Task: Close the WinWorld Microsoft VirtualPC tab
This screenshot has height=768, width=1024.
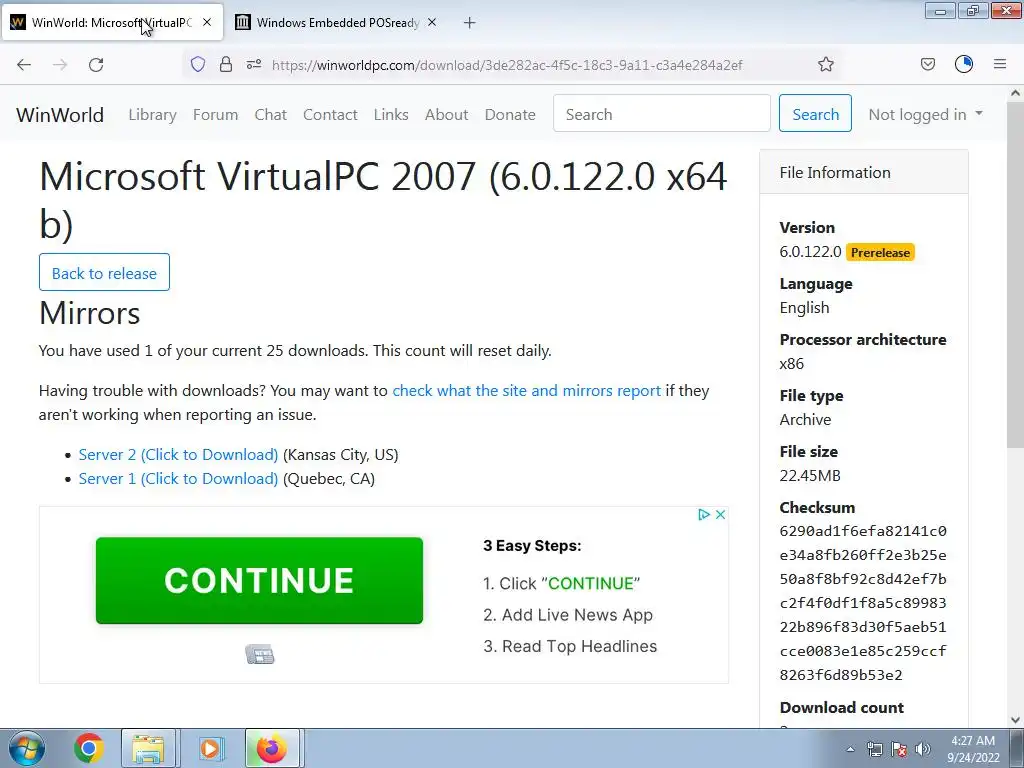Action: click(x=207, y=22)
